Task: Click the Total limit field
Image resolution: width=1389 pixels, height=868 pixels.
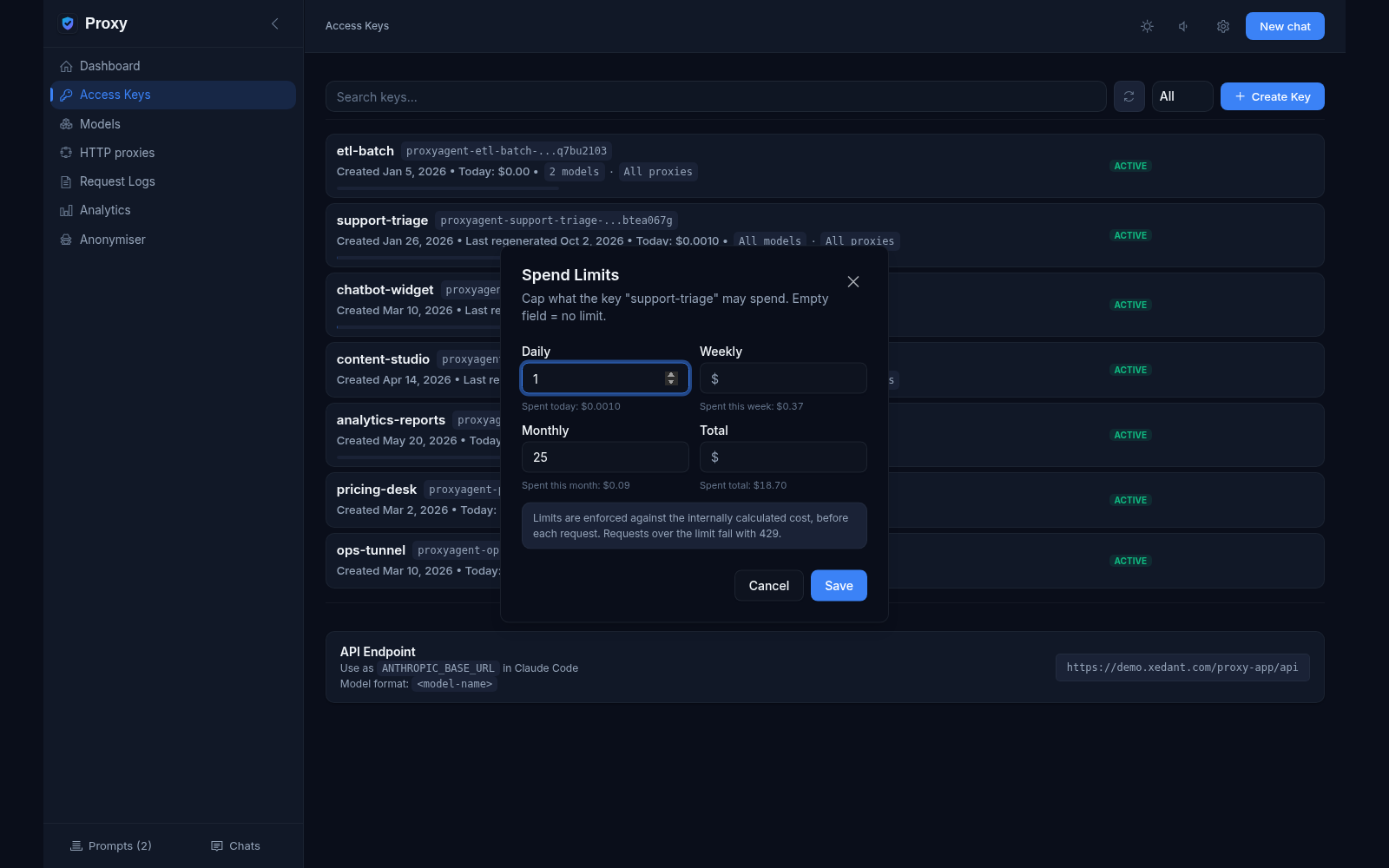Action: click(x=783, y=457)
